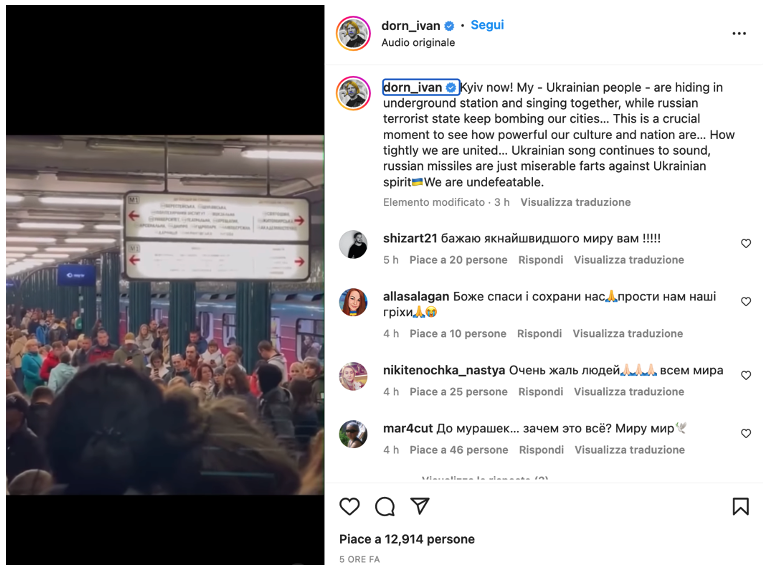
Task: Save the post with the bookmark icon
Action: click(x=741, y=506)
